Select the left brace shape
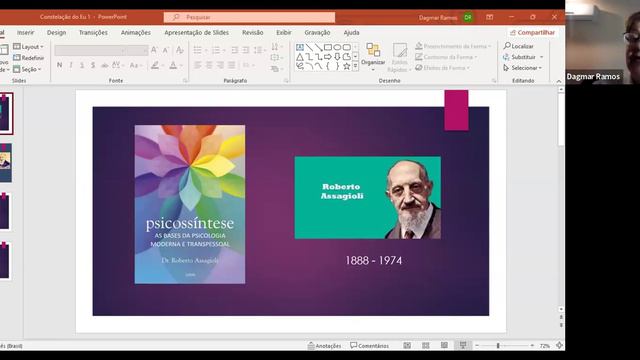640x360 pixels. (x=328, y=66)
